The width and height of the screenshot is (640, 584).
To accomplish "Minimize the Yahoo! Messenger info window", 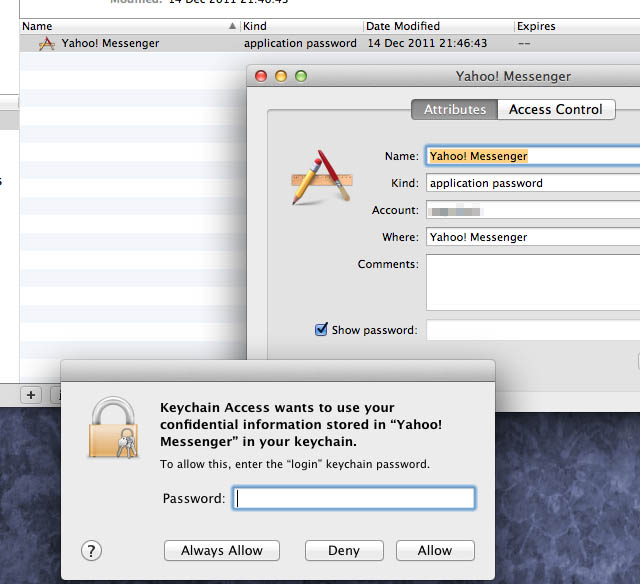I will 281,76.
